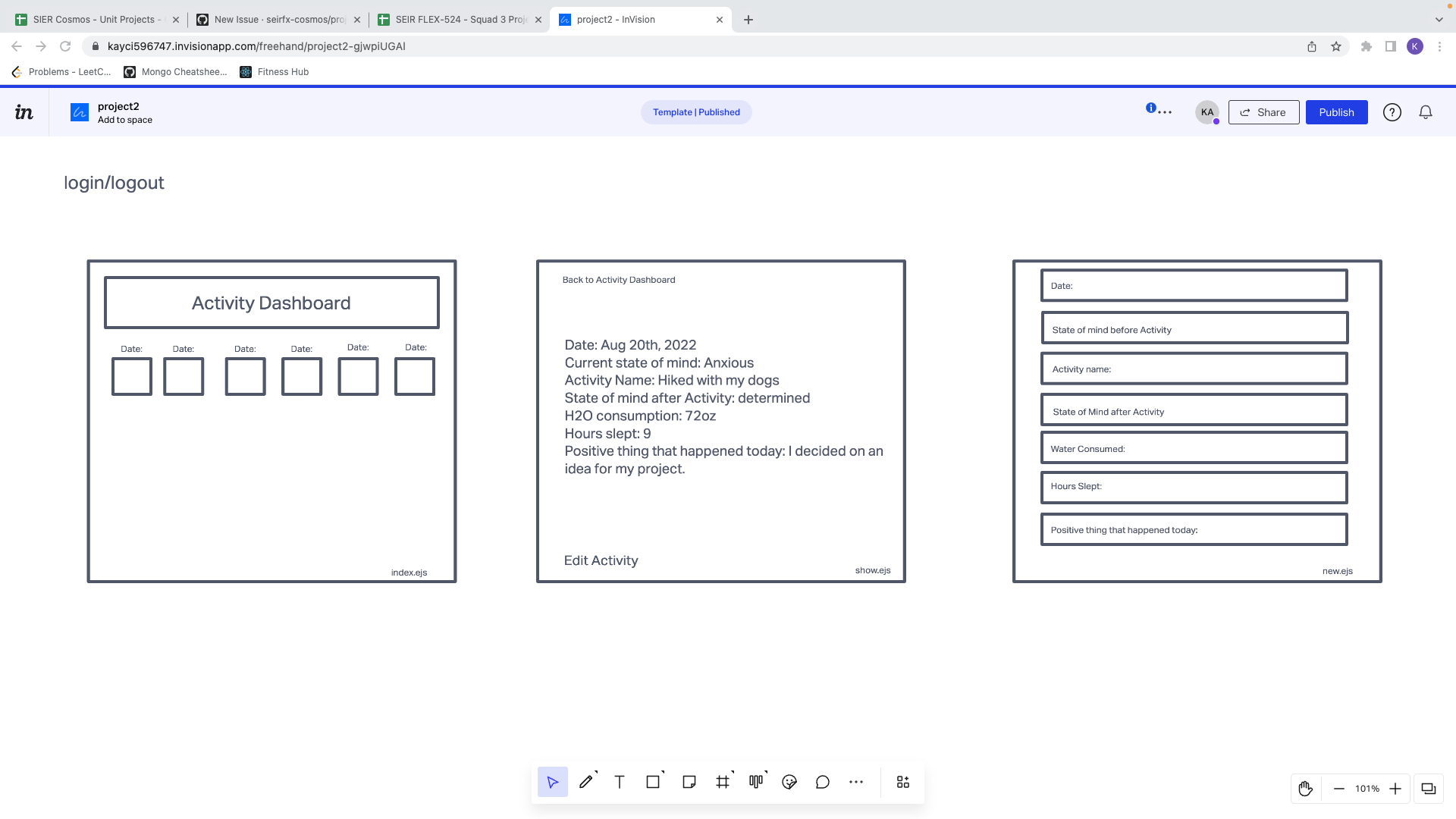
Task: Toggle the hand pan tool
Action: tap(1306, 789)
